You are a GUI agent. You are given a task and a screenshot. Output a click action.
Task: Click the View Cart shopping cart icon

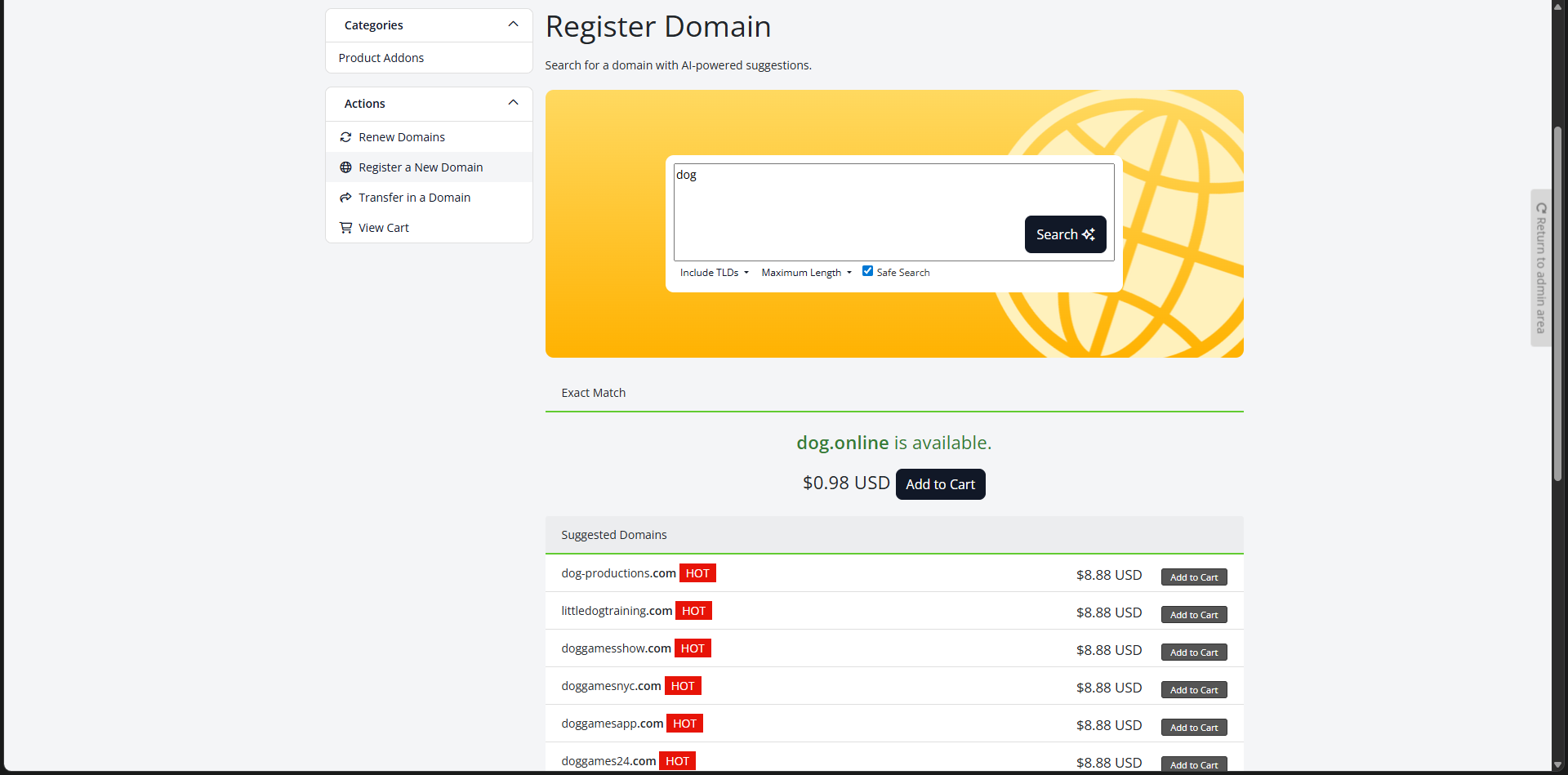[345, 228]
